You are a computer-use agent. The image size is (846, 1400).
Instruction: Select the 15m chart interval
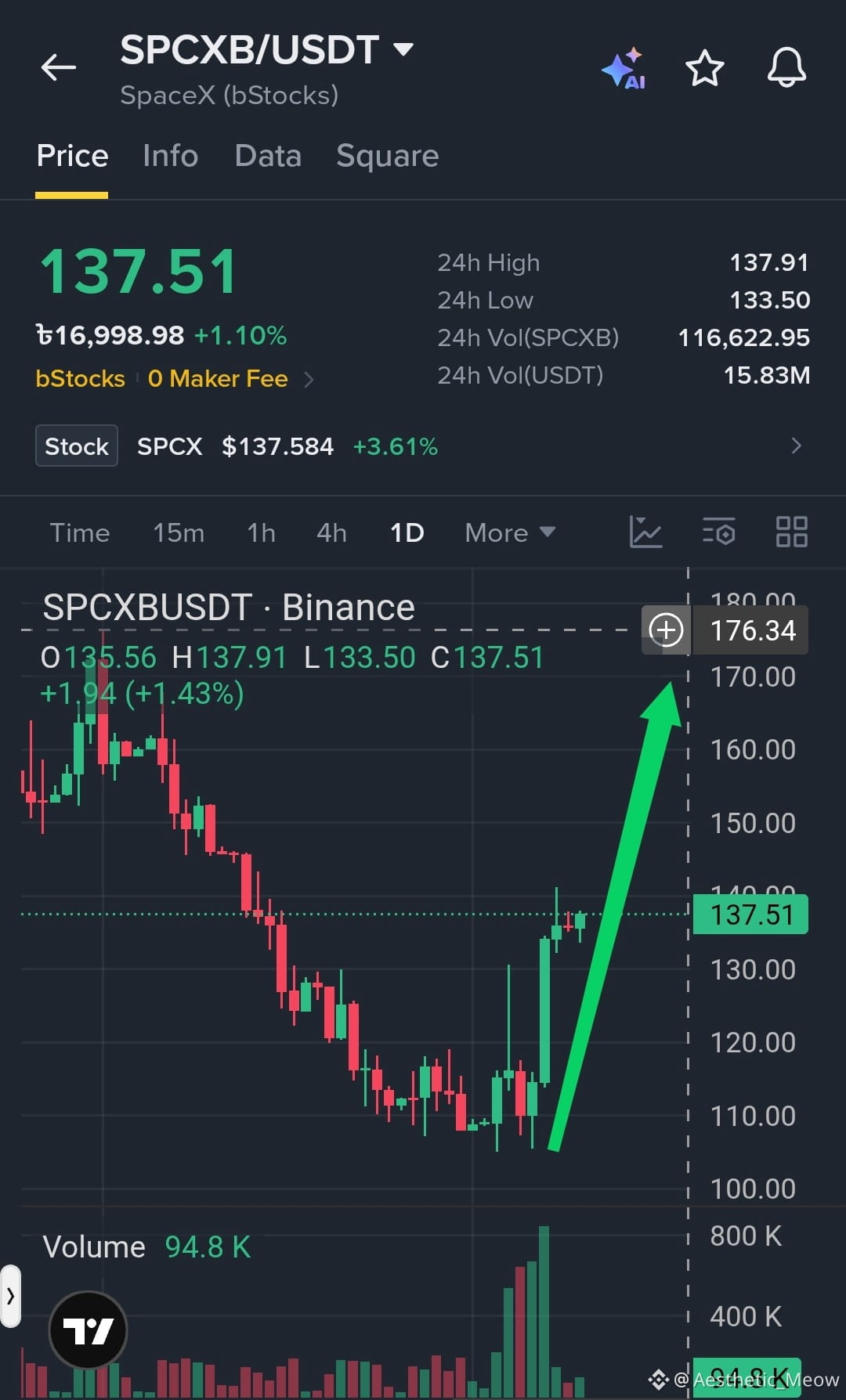(179, 532)
